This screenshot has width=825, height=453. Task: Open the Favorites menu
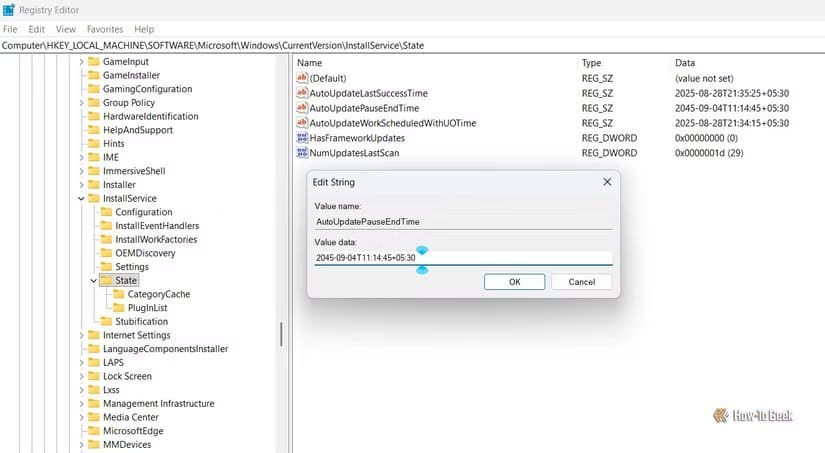(x=105, y=29)
